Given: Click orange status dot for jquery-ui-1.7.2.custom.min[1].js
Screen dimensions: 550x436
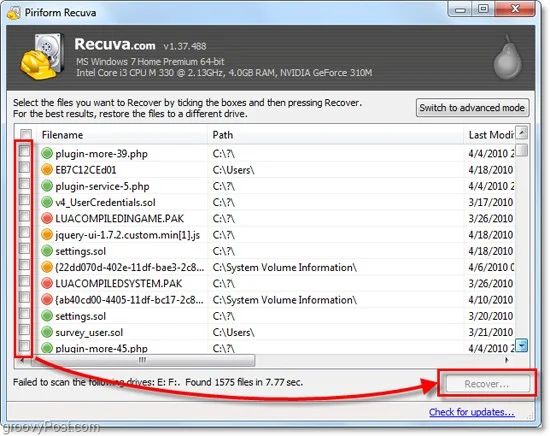Looking at the screenshot, I should point(47,235).
